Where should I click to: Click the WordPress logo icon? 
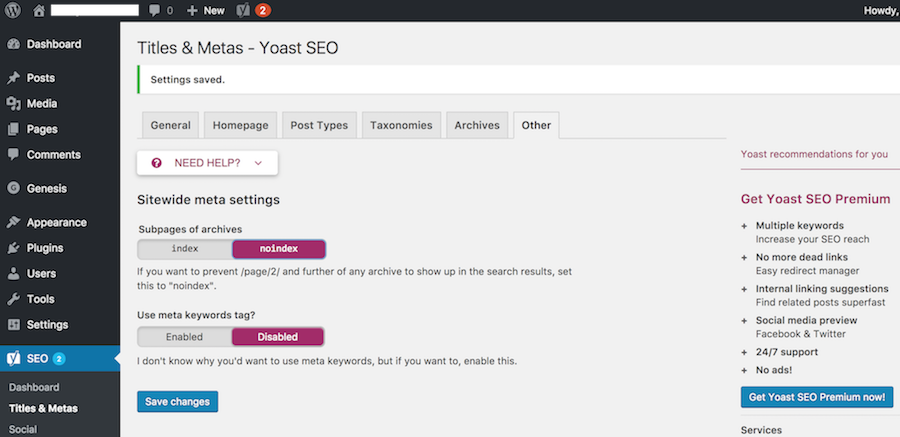click(13, 10)
